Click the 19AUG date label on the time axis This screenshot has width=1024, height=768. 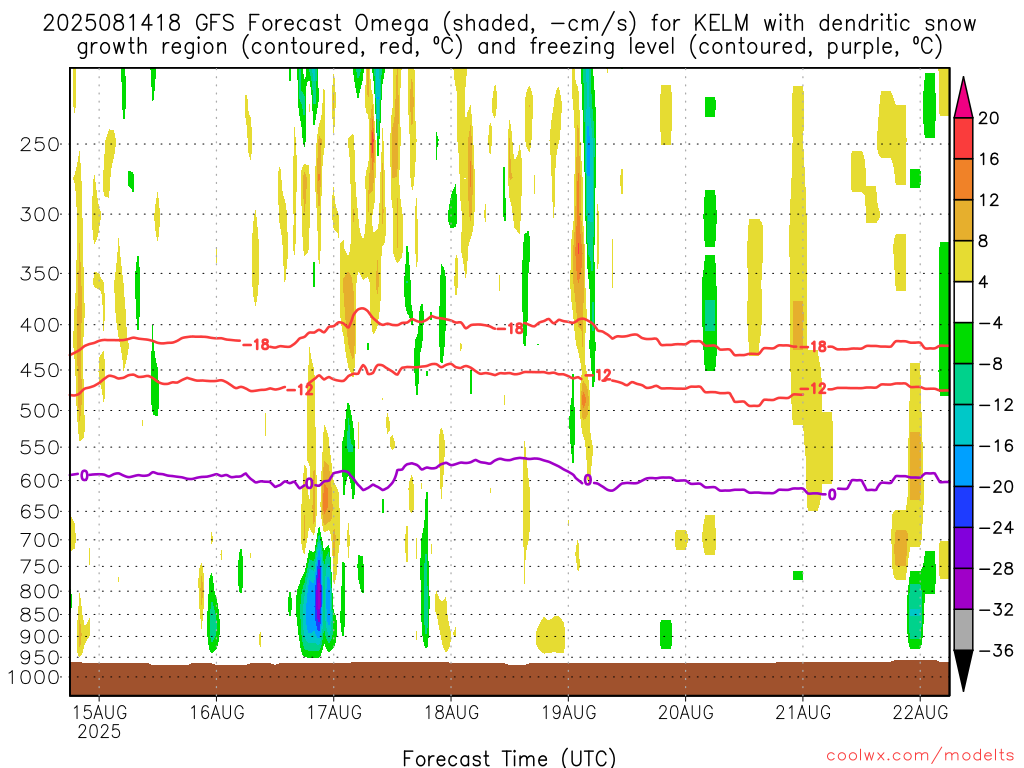568,712
